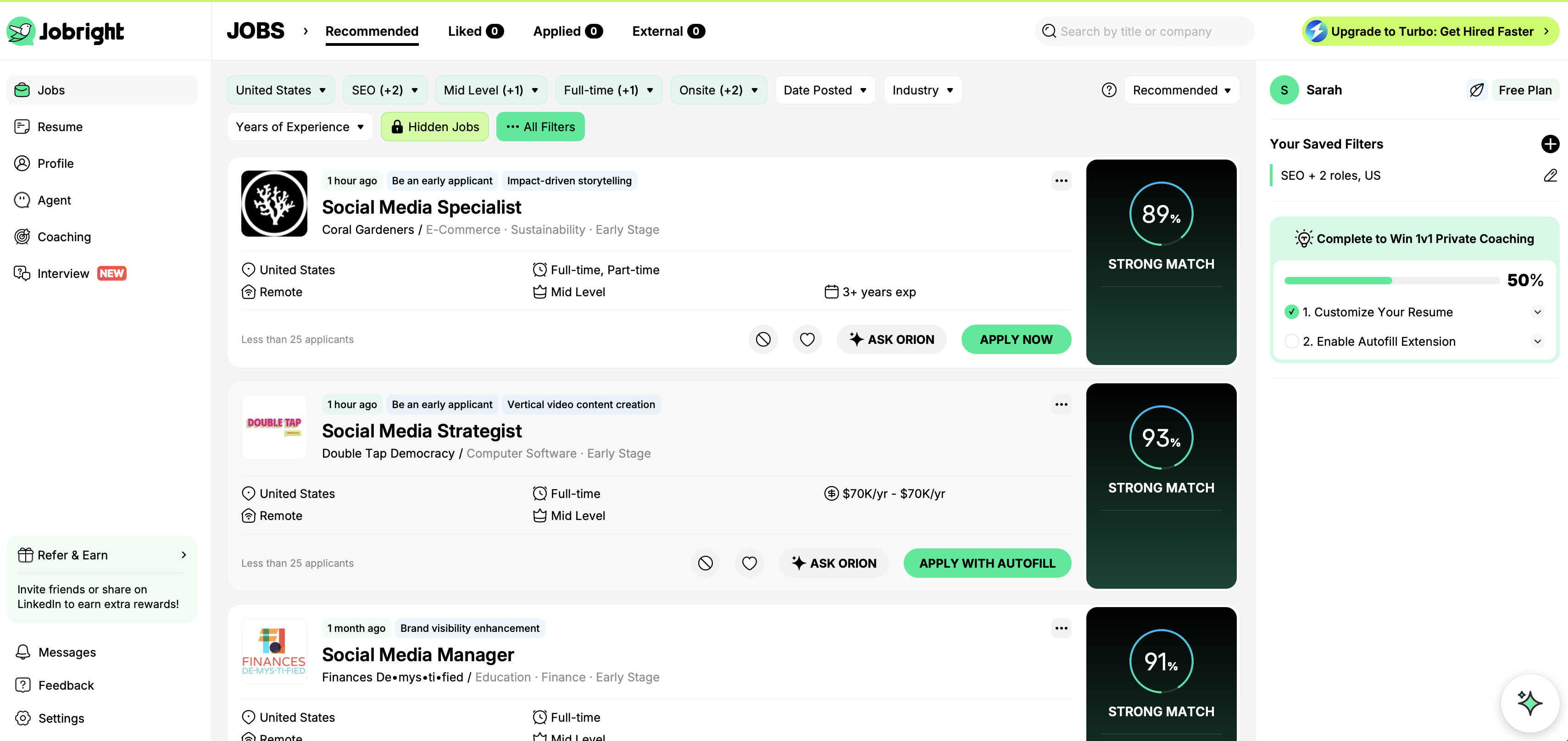The height and width of the screenshot is (741, 1568).
Task: Open more options for Social Media Specialist
Action: 1061,181
